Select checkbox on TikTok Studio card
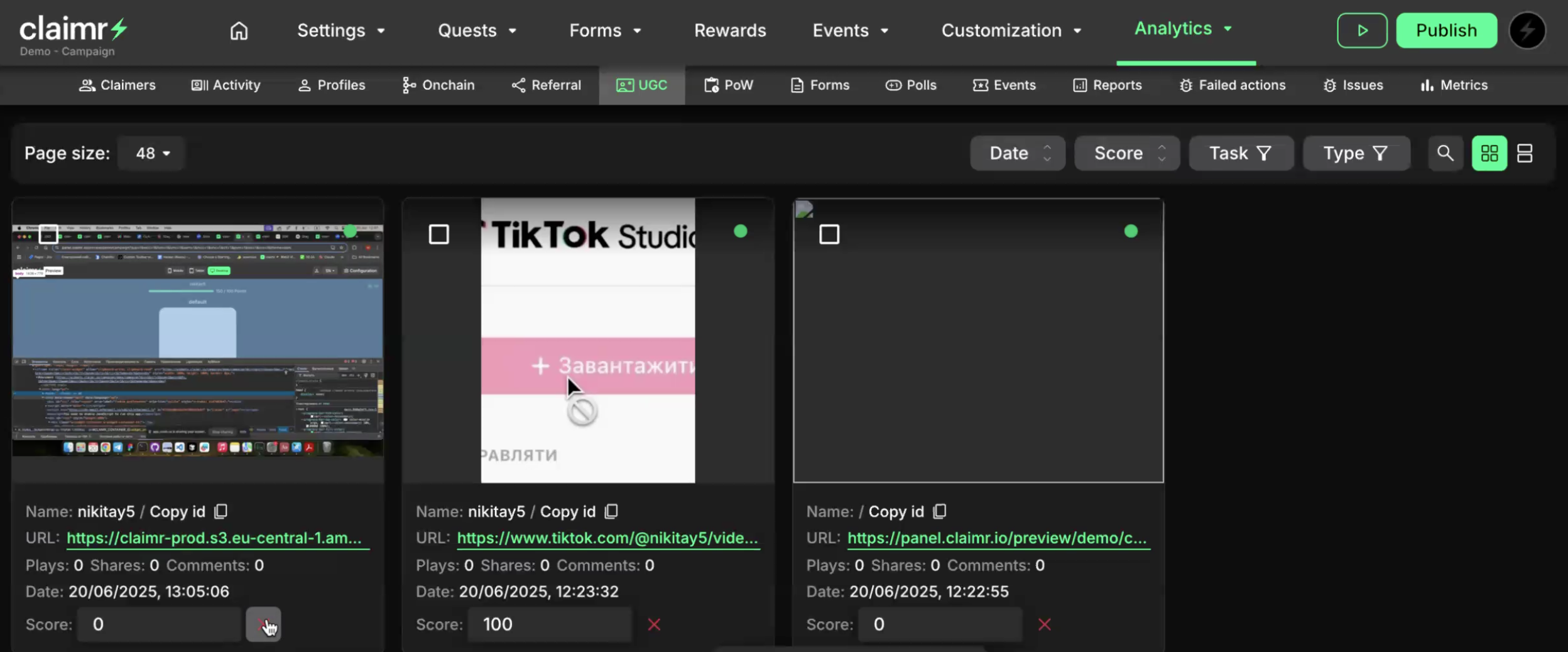This screenshot has height=652, width=1568. [438, 234]
